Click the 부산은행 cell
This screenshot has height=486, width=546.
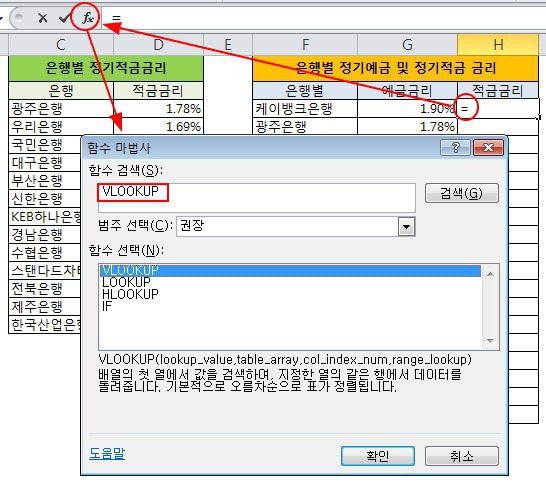point(45,181)
